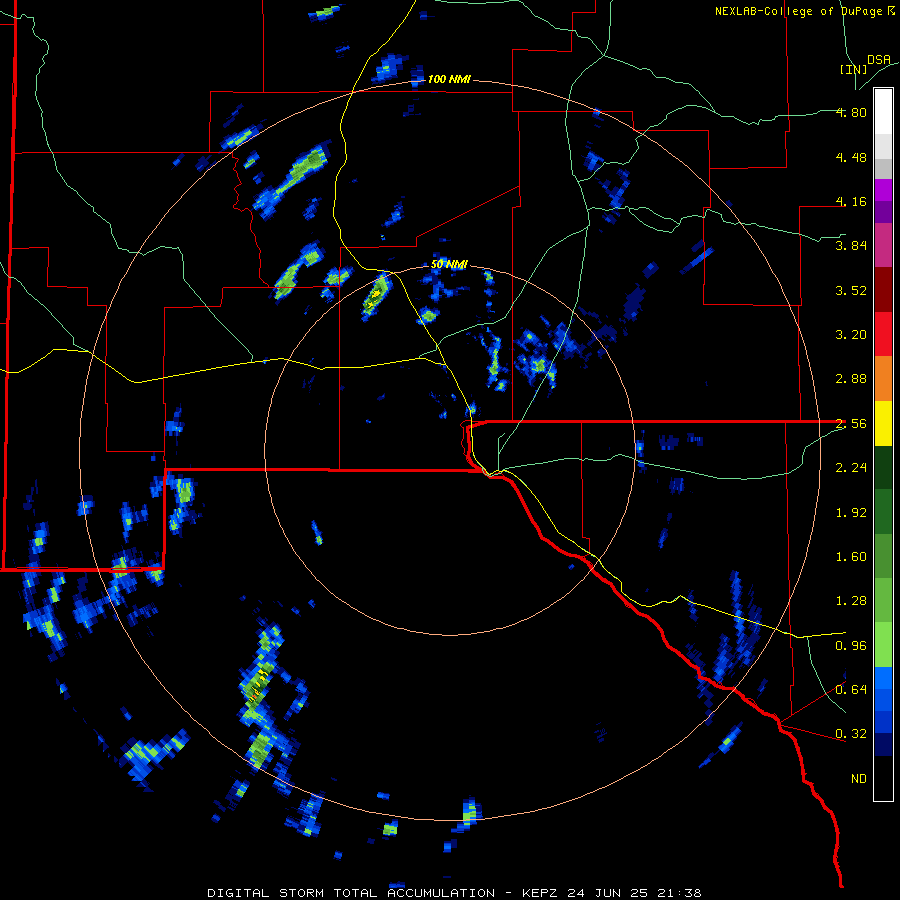
Task: Click the 3.20 legend value
Action: tap(851, 335)
